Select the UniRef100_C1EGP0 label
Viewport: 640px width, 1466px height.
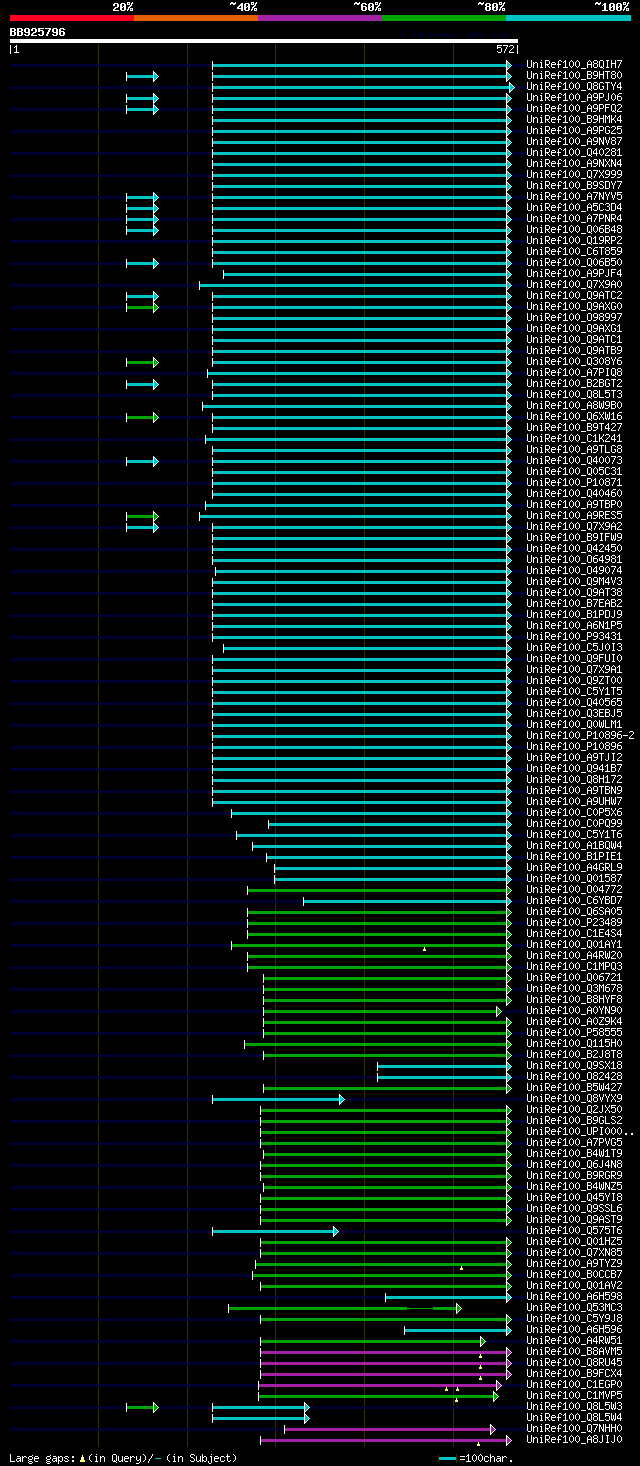[574, 1385]
